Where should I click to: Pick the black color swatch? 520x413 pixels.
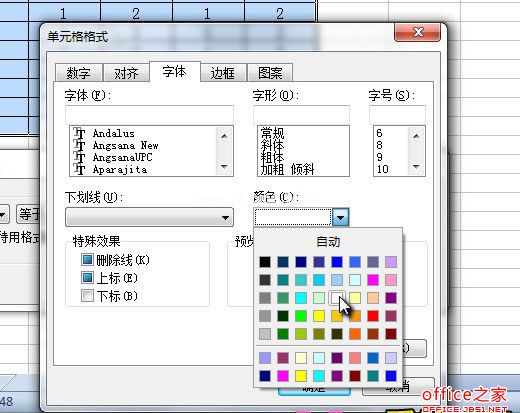[265, 262]
